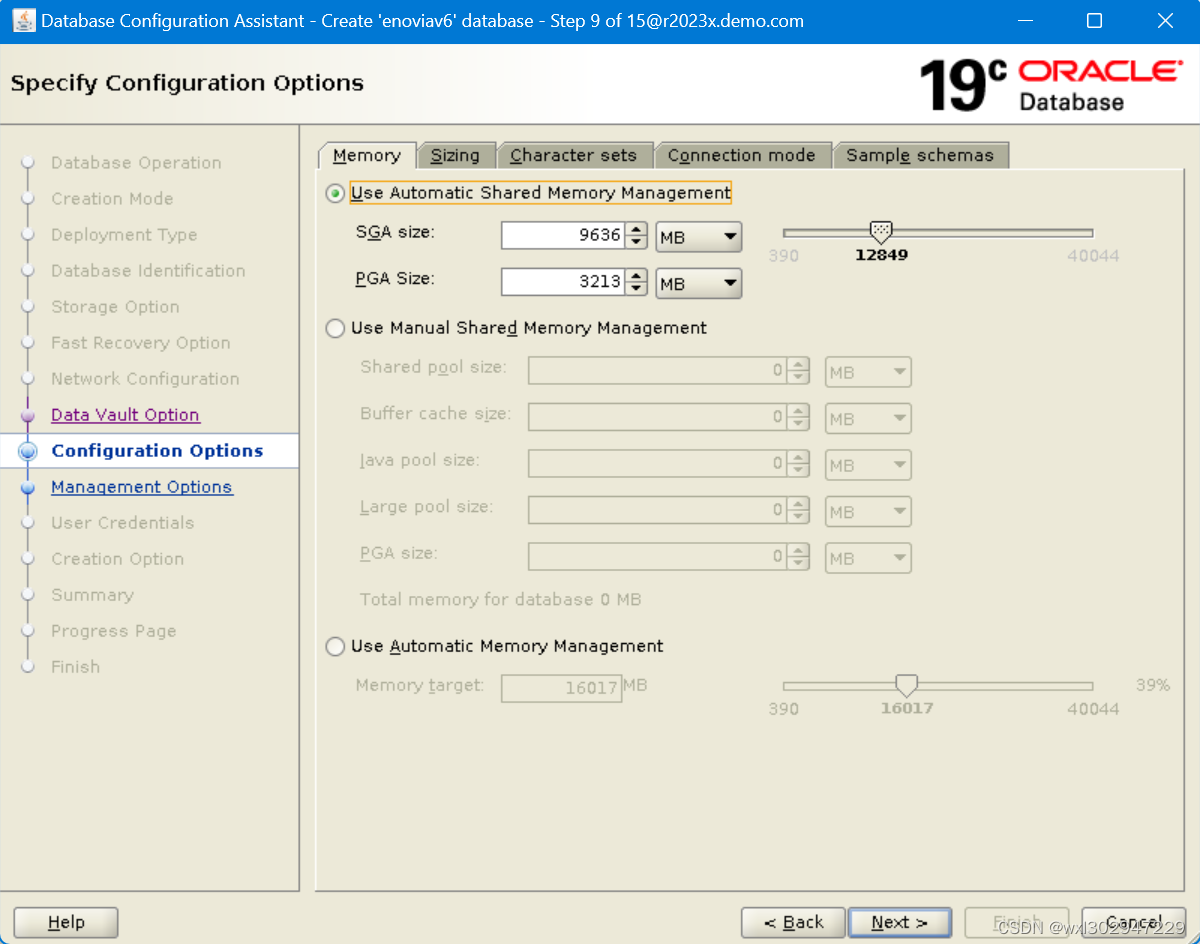This screenshot has height=944, width=1200.
Task: Minimize the Database Configuration Assistant window
Action: point(1024,21)
